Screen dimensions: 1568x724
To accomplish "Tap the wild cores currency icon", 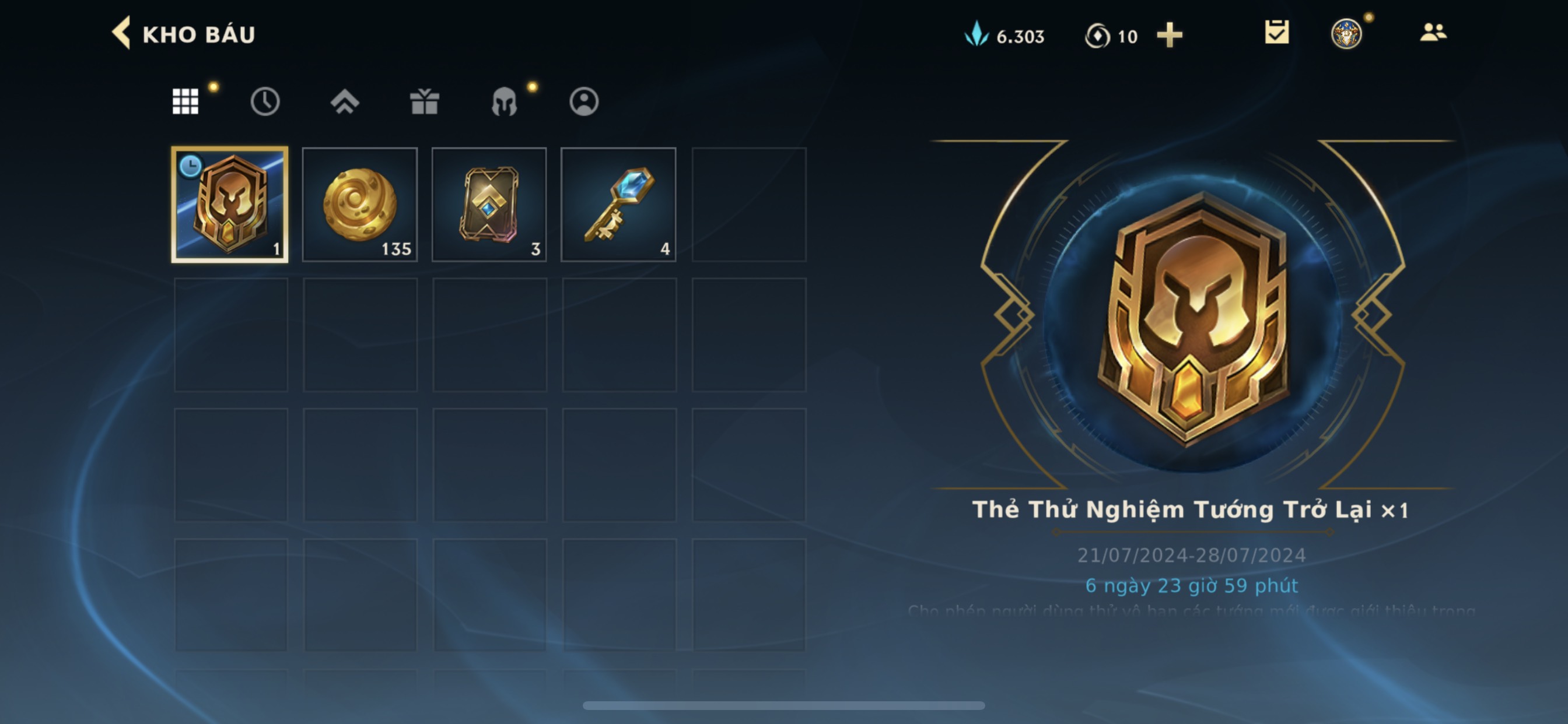I will 1097,36.
